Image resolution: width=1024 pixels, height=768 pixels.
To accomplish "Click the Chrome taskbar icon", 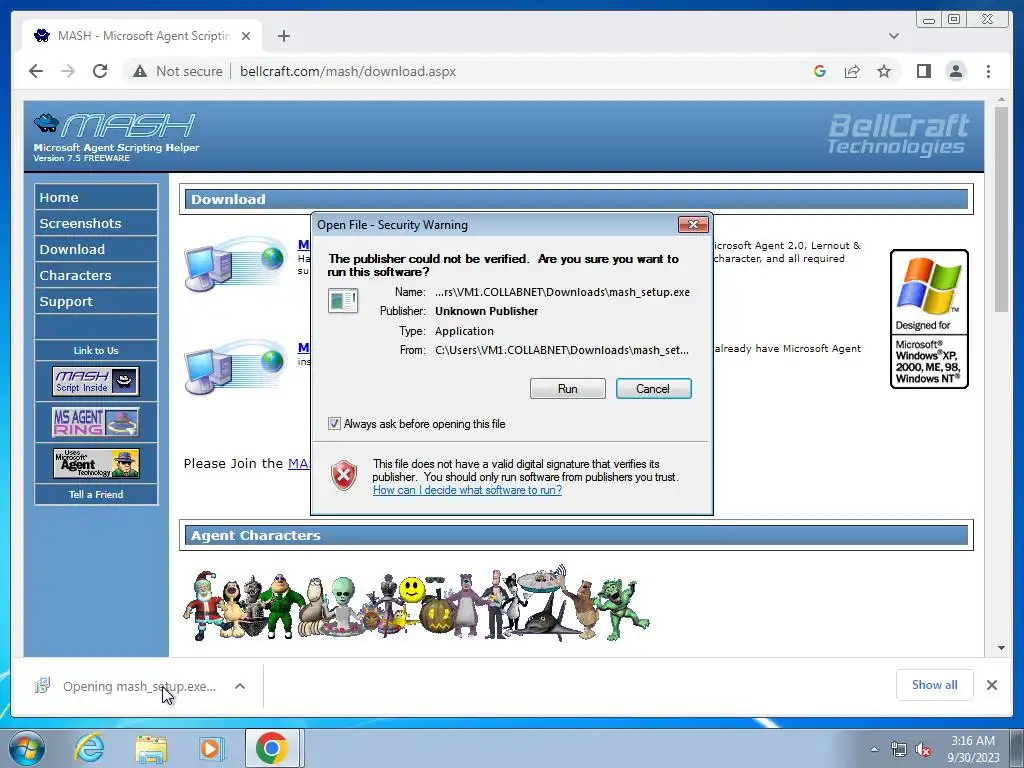I will (x=272, y=748).
